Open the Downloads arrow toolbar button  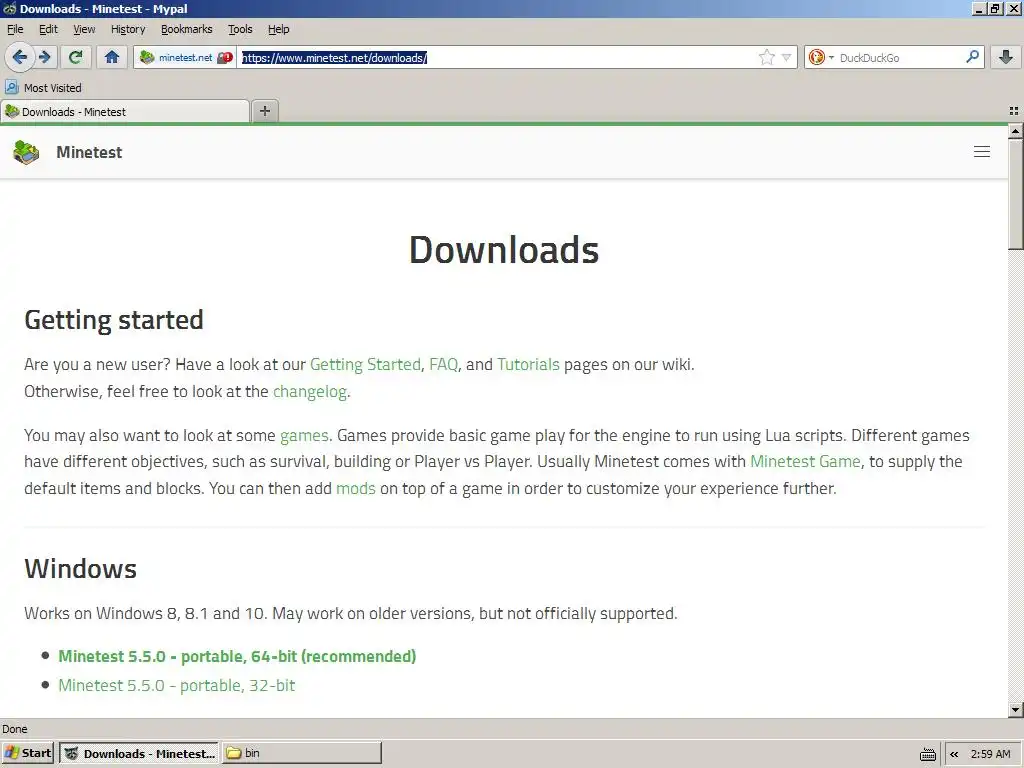tap(1006, 57)
